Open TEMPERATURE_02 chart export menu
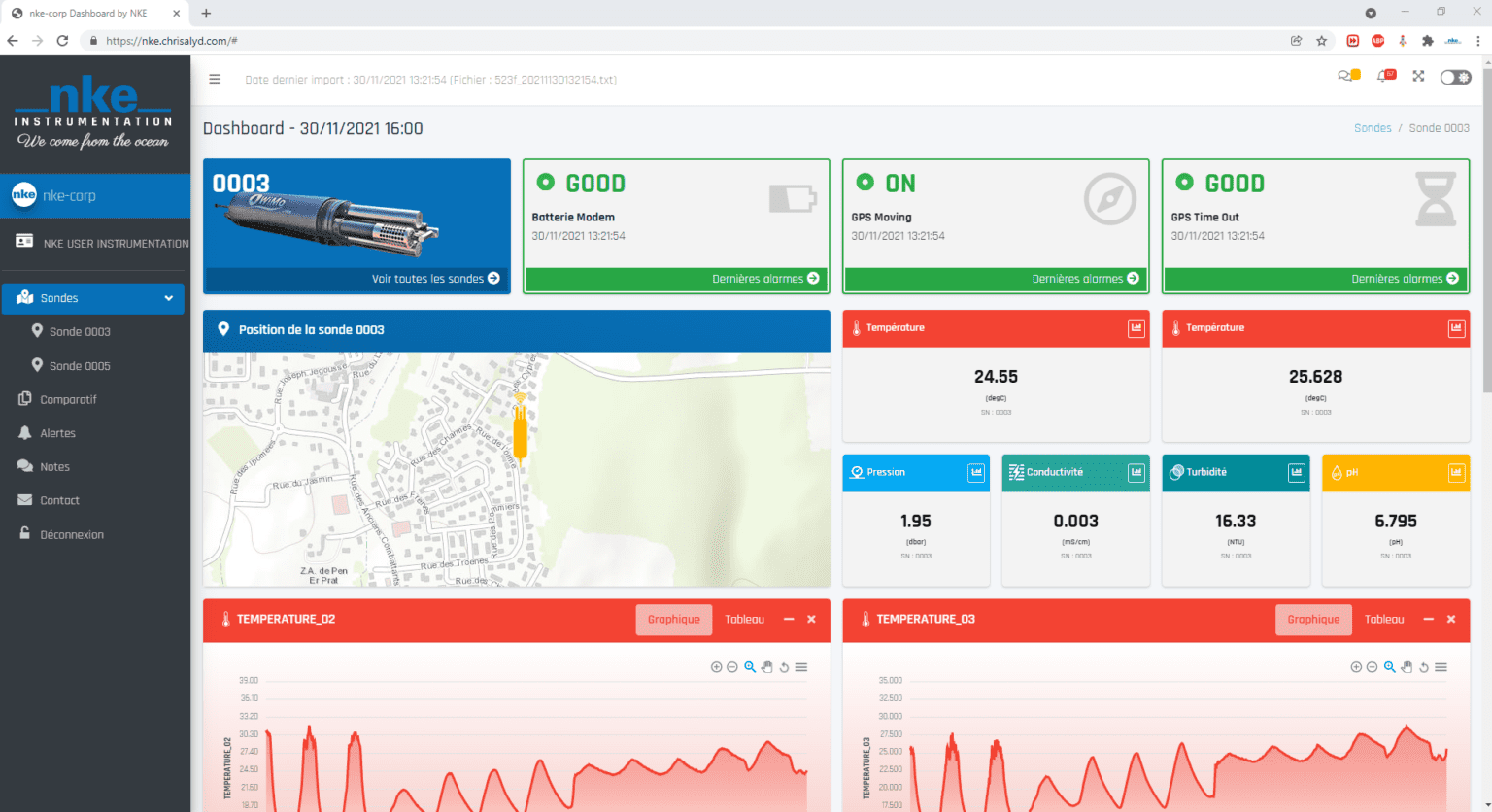This screenshot has height=812, width=1492. pyautogui.click(x=801, y=667)
